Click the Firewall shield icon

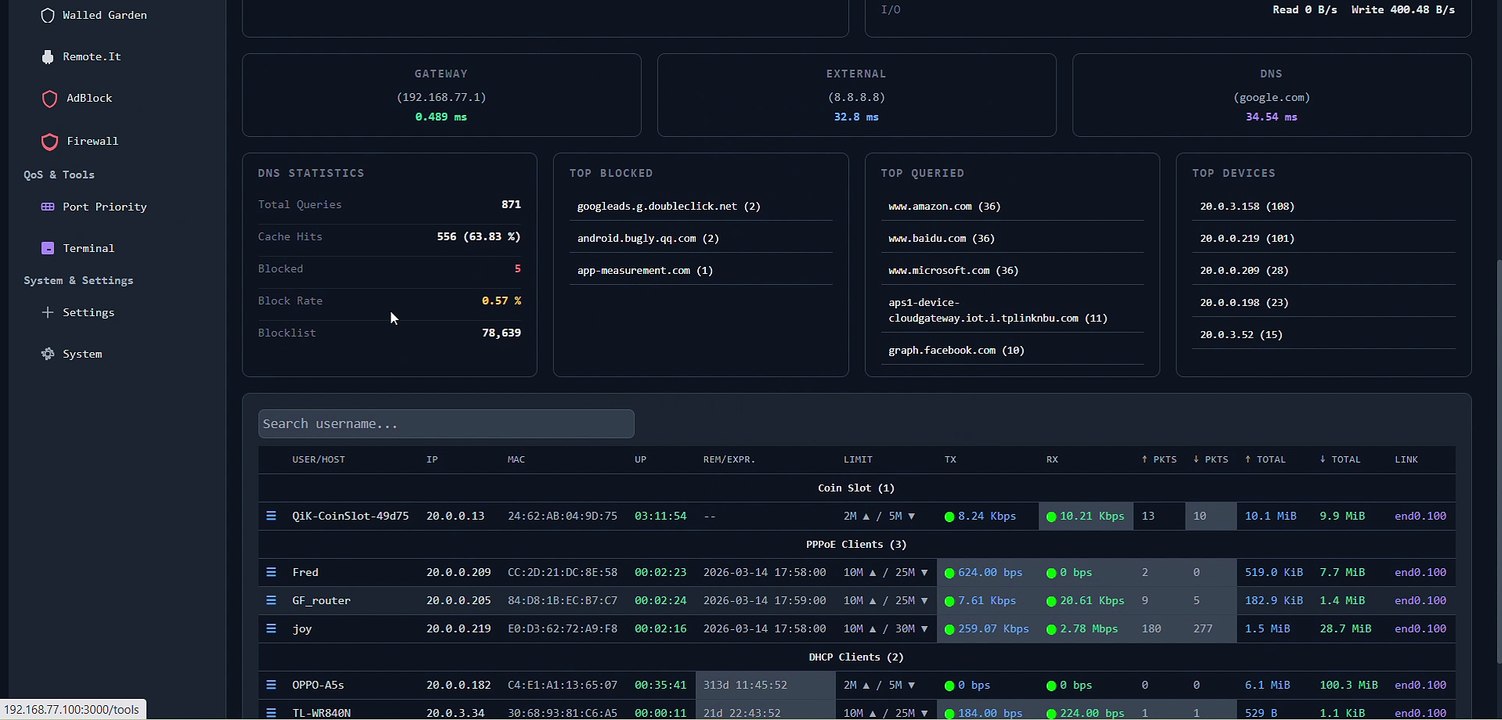click(48, 141)
